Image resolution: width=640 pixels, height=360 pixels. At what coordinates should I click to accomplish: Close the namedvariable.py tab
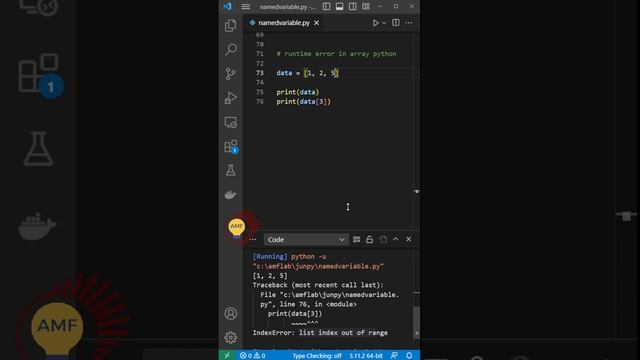(x=317, y=23)
